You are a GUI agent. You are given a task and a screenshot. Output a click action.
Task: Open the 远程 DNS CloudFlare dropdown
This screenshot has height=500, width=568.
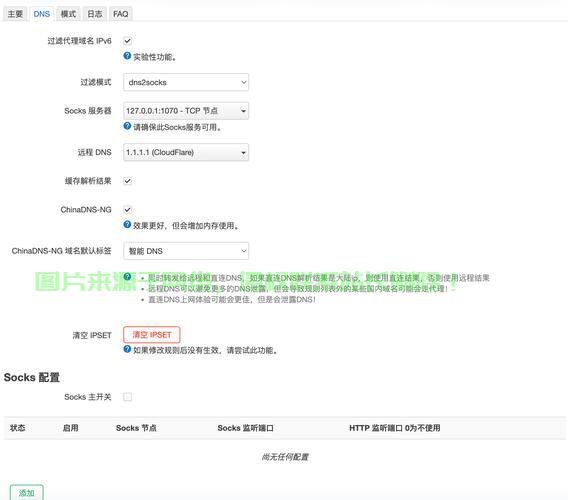click(186, 153)
